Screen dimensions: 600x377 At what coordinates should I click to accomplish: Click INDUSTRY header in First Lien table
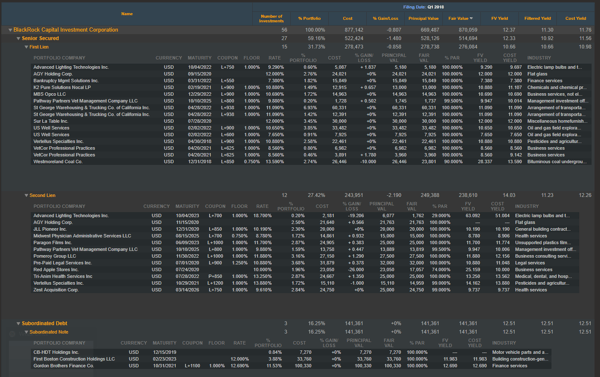539,58
